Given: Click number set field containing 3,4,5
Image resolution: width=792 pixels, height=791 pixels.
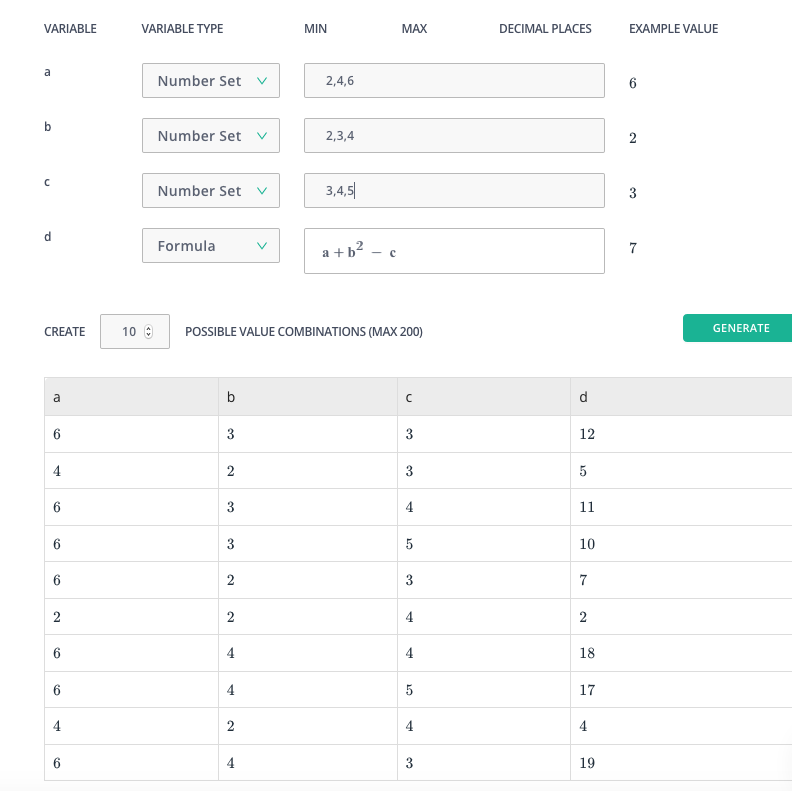Looking at the screenshot, I should click(x=454, y=190).
